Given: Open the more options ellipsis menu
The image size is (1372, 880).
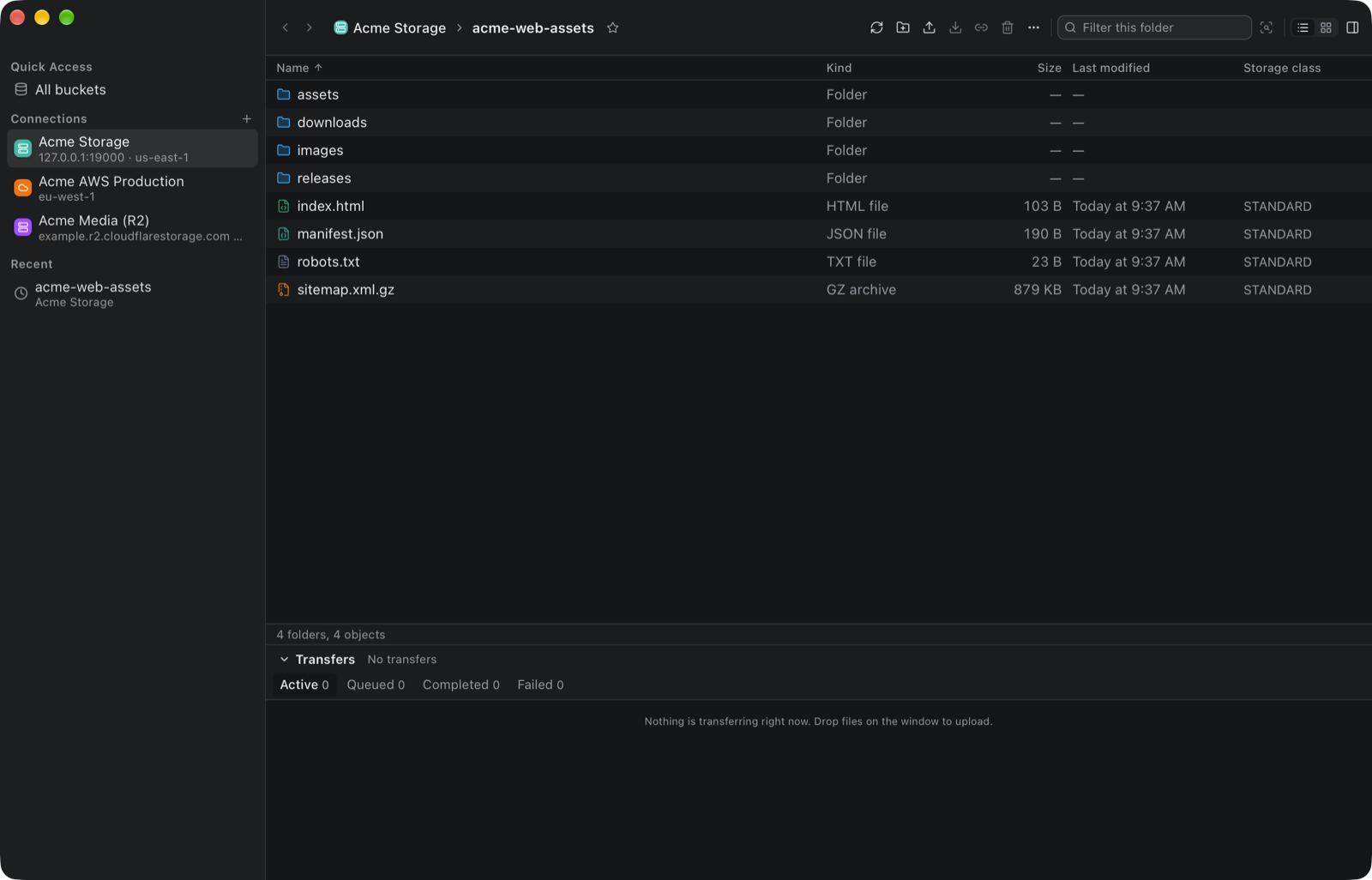Looking at the screenshot, I should (x=1033, y=27).
